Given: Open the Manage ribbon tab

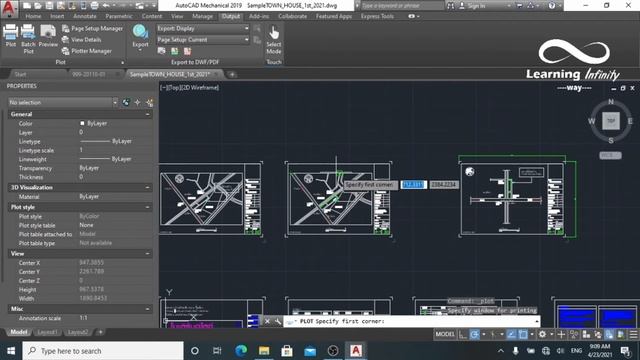Looking at the screenshot, I should 202,16.
